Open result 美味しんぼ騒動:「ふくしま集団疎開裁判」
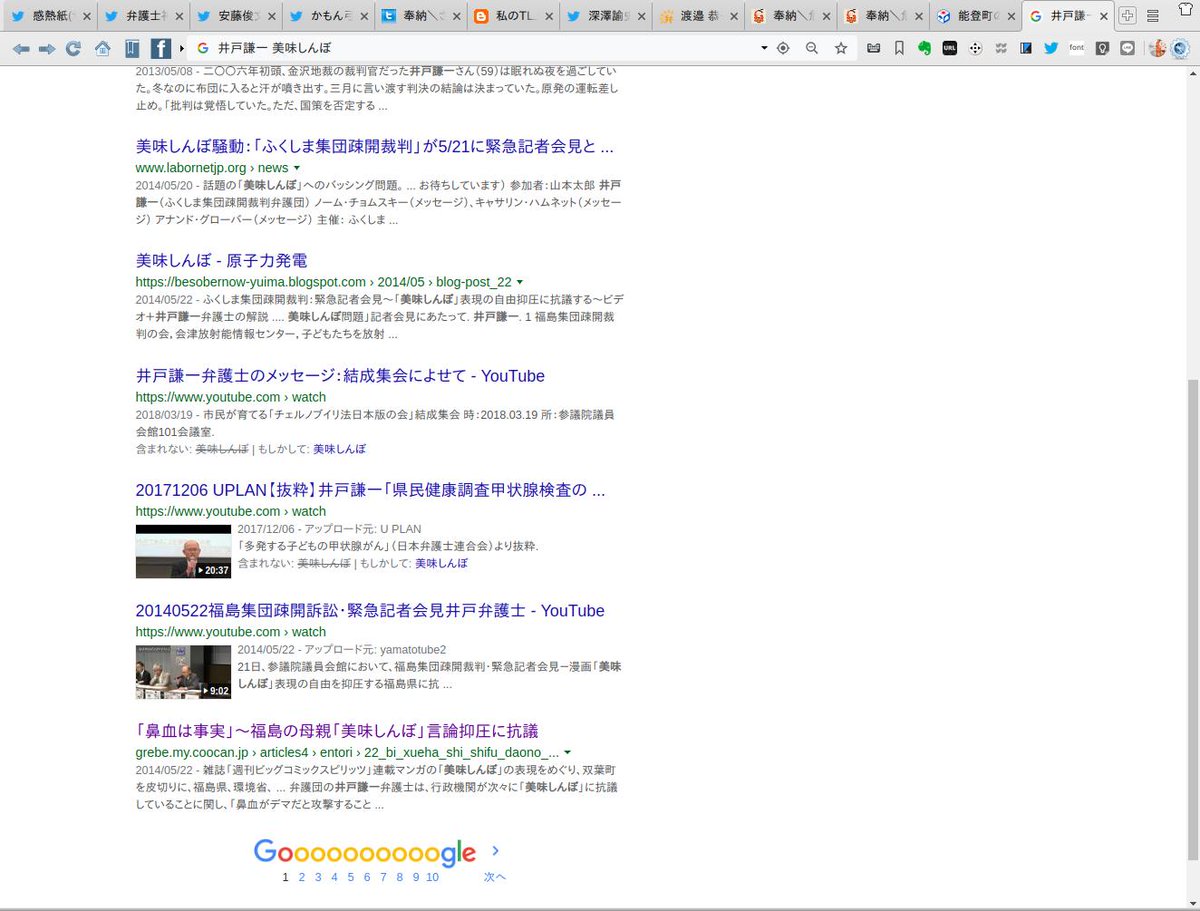This screenshot has height=911, width=1200. pyautogui.click(x=374, y=146)
